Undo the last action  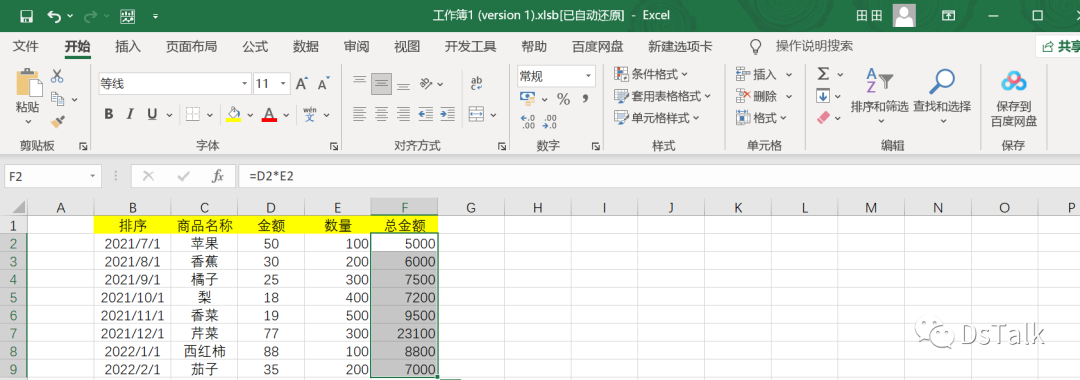point(54,16)
